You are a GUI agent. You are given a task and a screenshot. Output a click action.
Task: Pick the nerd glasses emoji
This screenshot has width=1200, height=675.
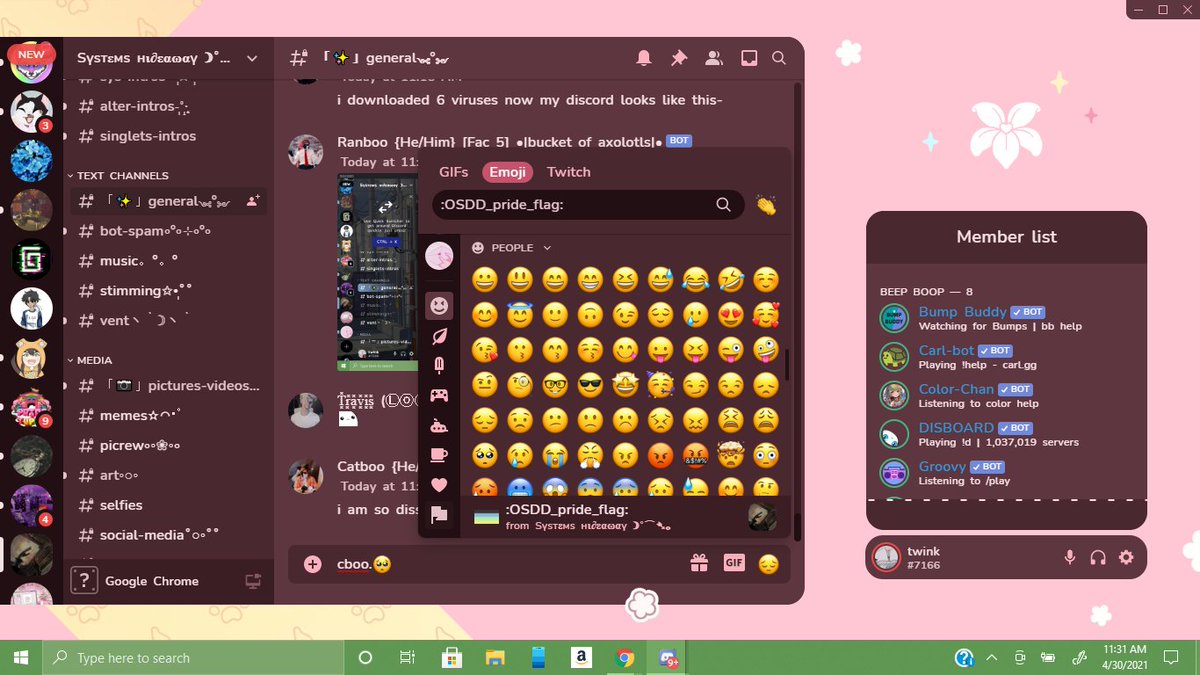tap(554, 385)
